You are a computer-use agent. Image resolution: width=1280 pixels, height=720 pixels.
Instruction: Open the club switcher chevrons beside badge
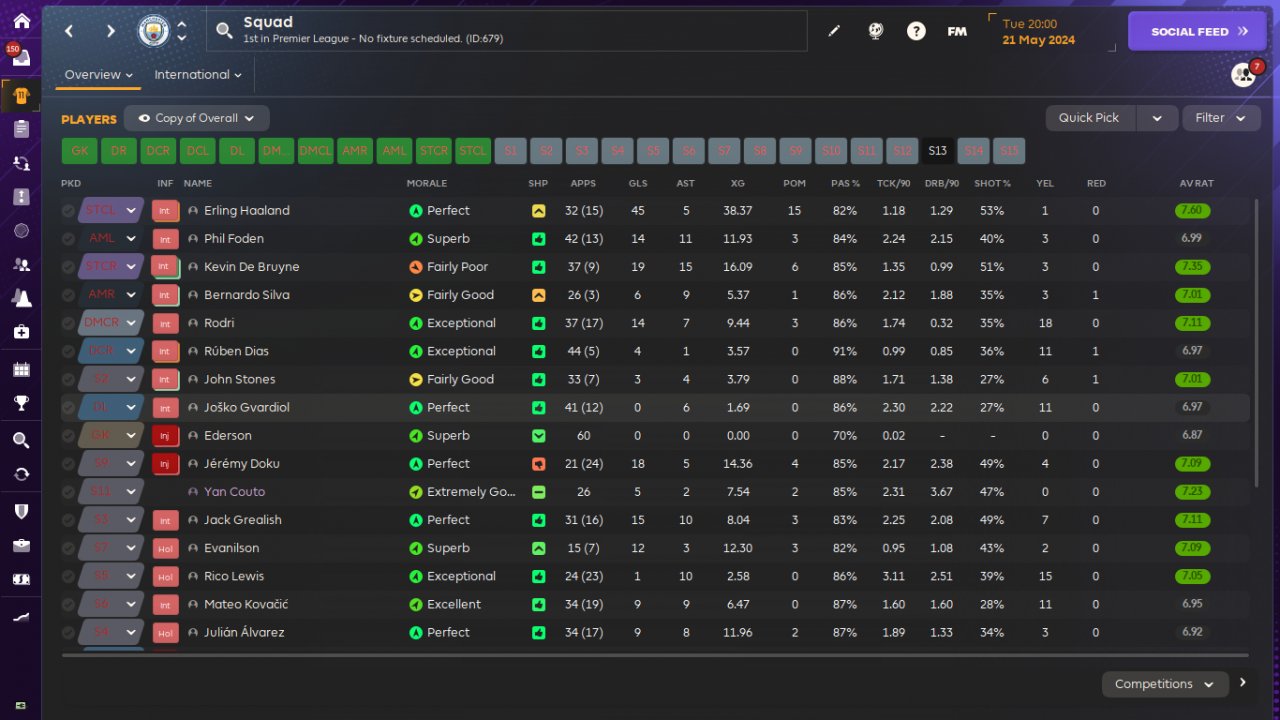[182, 31]
